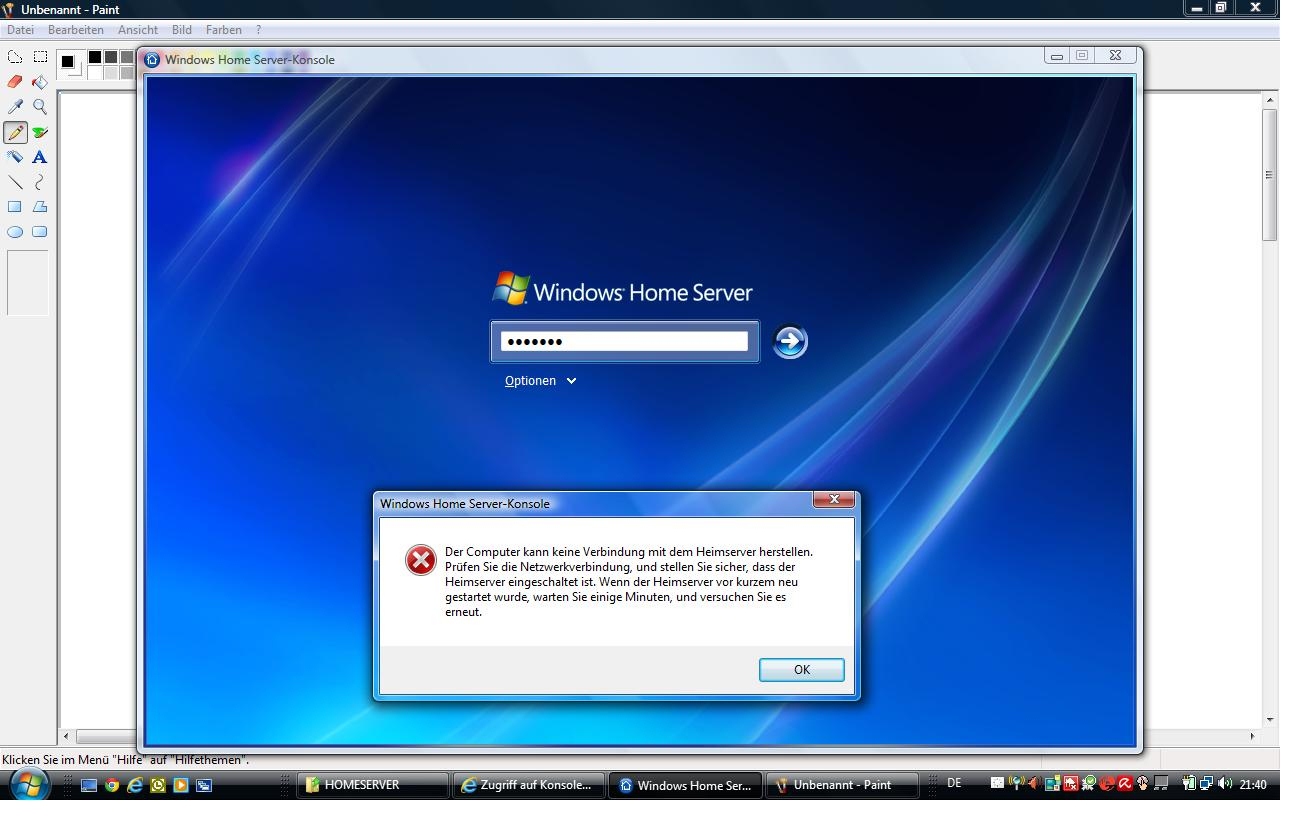Activate the Magnifier tool in Paint
The height and width of the screenshot is (823, 1299).
click(40, 107)
